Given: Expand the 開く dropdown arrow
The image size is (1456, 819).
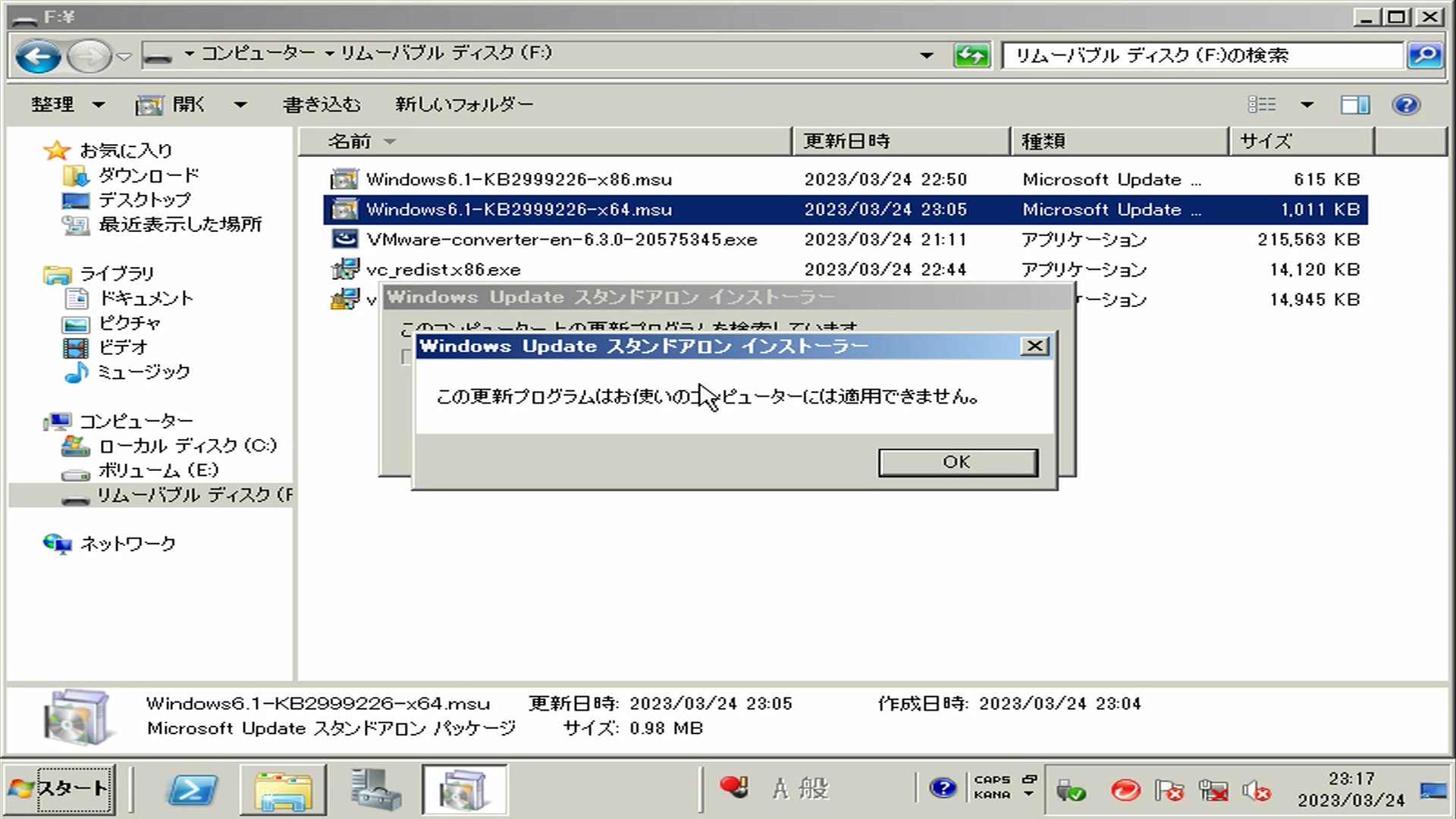Looking at the screenshot, I should click(x=240, y=105).
